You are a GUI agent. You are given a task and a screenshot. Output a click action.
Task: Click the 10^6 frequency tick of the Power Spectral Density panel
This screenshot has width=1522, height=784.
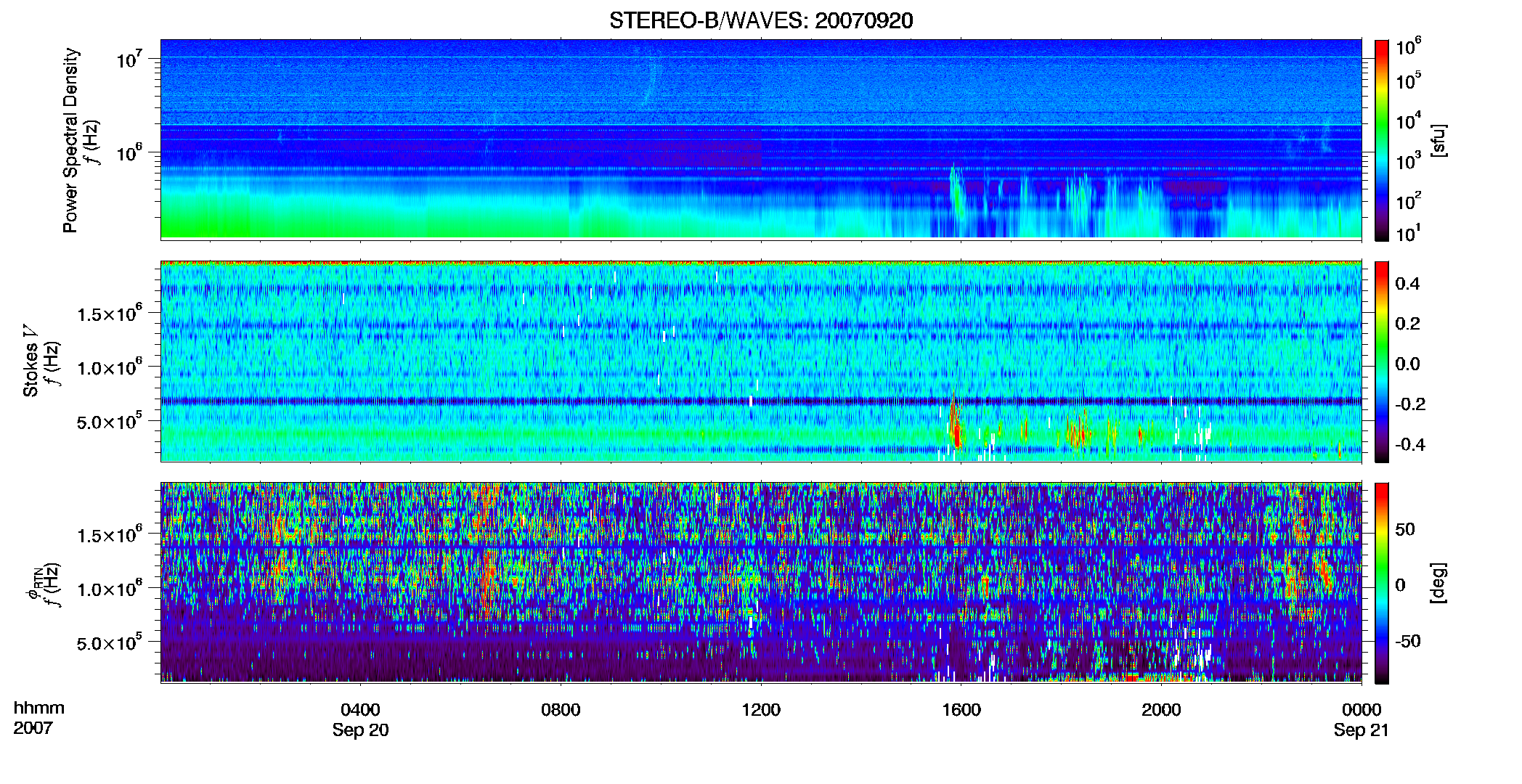click(x=129, y=152)
